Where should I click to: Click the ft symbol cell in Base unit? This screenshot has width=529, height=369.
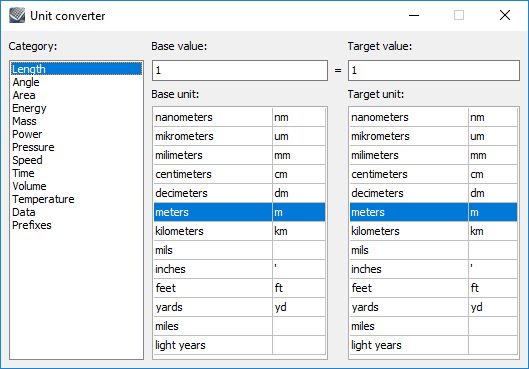[x=299, y=288]
